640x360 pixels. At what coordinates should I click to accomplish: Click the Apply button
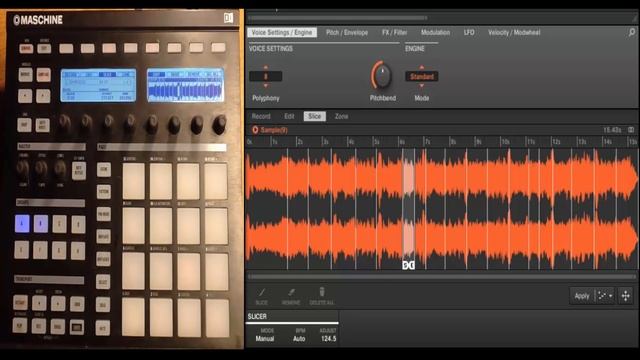(x=582, y=296)
